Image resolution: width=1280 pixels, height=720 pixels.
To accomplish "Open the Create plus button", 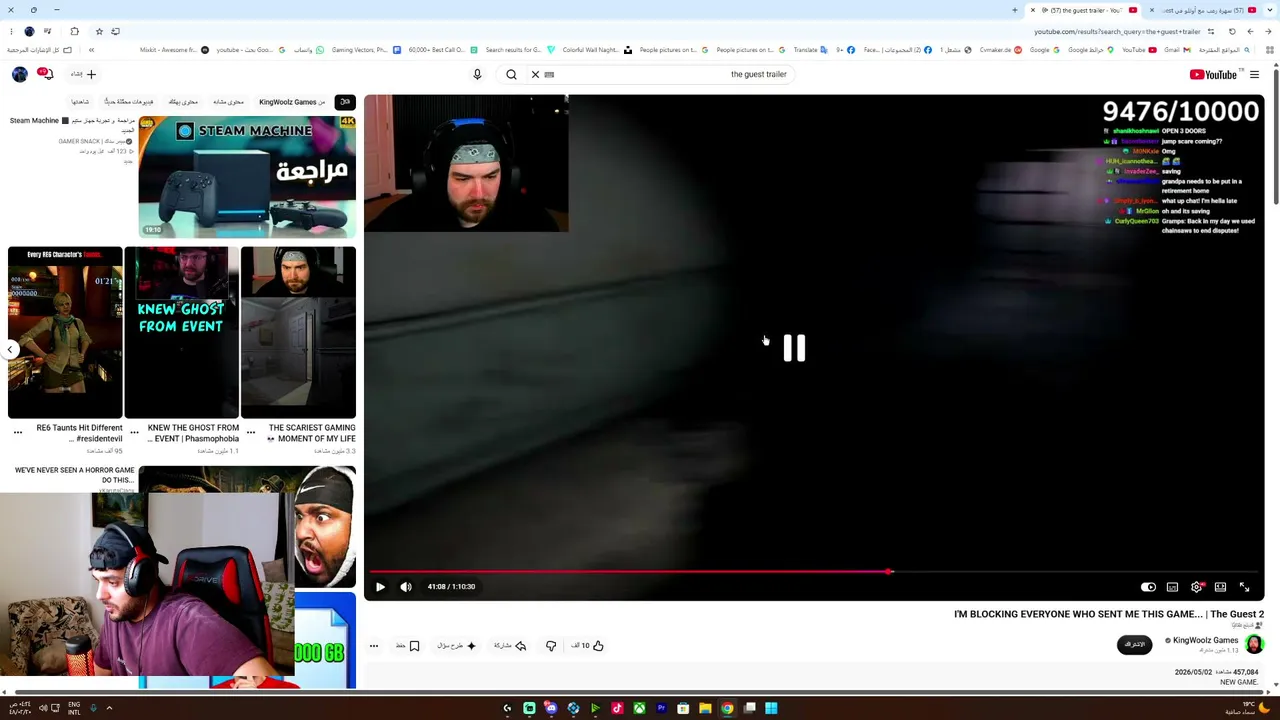I will [84, 74].
